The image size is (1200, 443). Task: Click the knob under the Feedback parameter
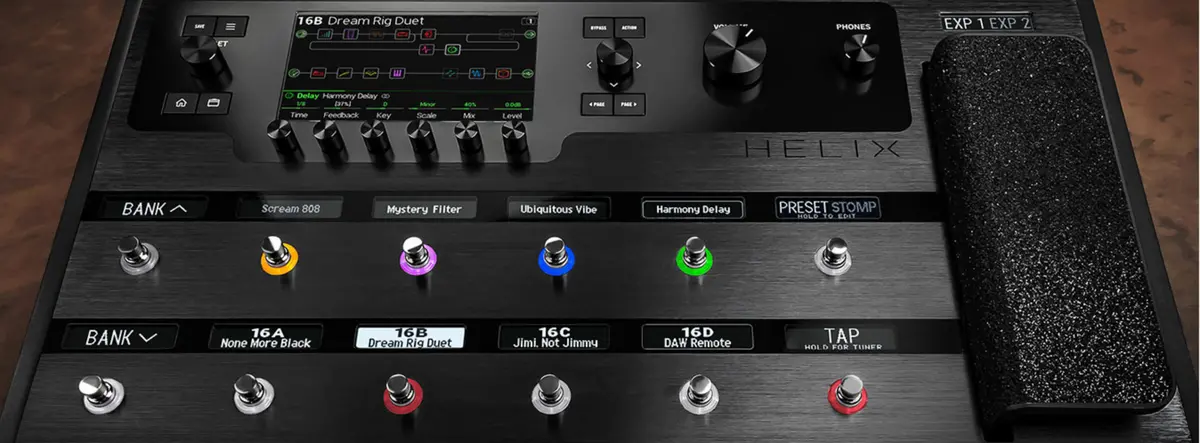[x=331, y=142]
